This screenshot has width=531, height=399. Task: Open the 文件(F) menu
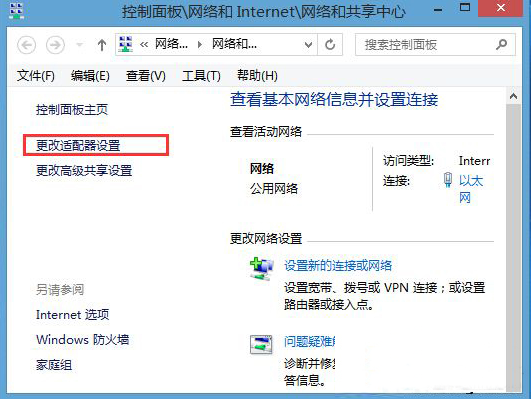tap(36, 76)
